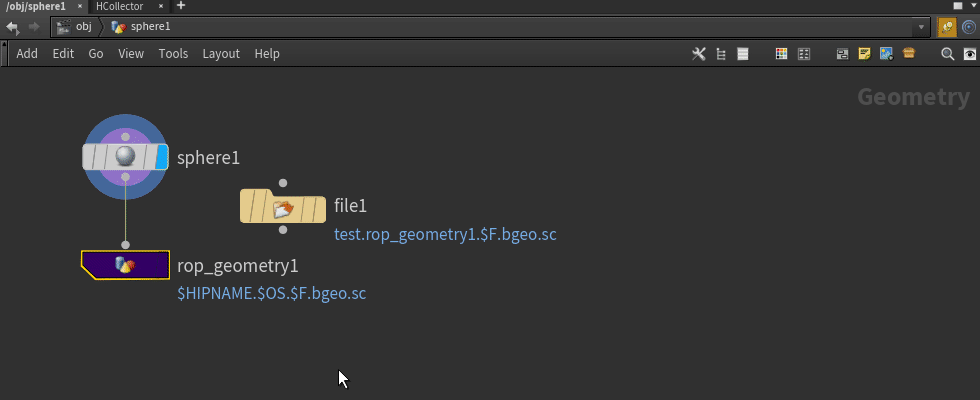The image size is (980, 400).
Task: Toggle the blue display flag on sphere1
Action: [162, 157]
